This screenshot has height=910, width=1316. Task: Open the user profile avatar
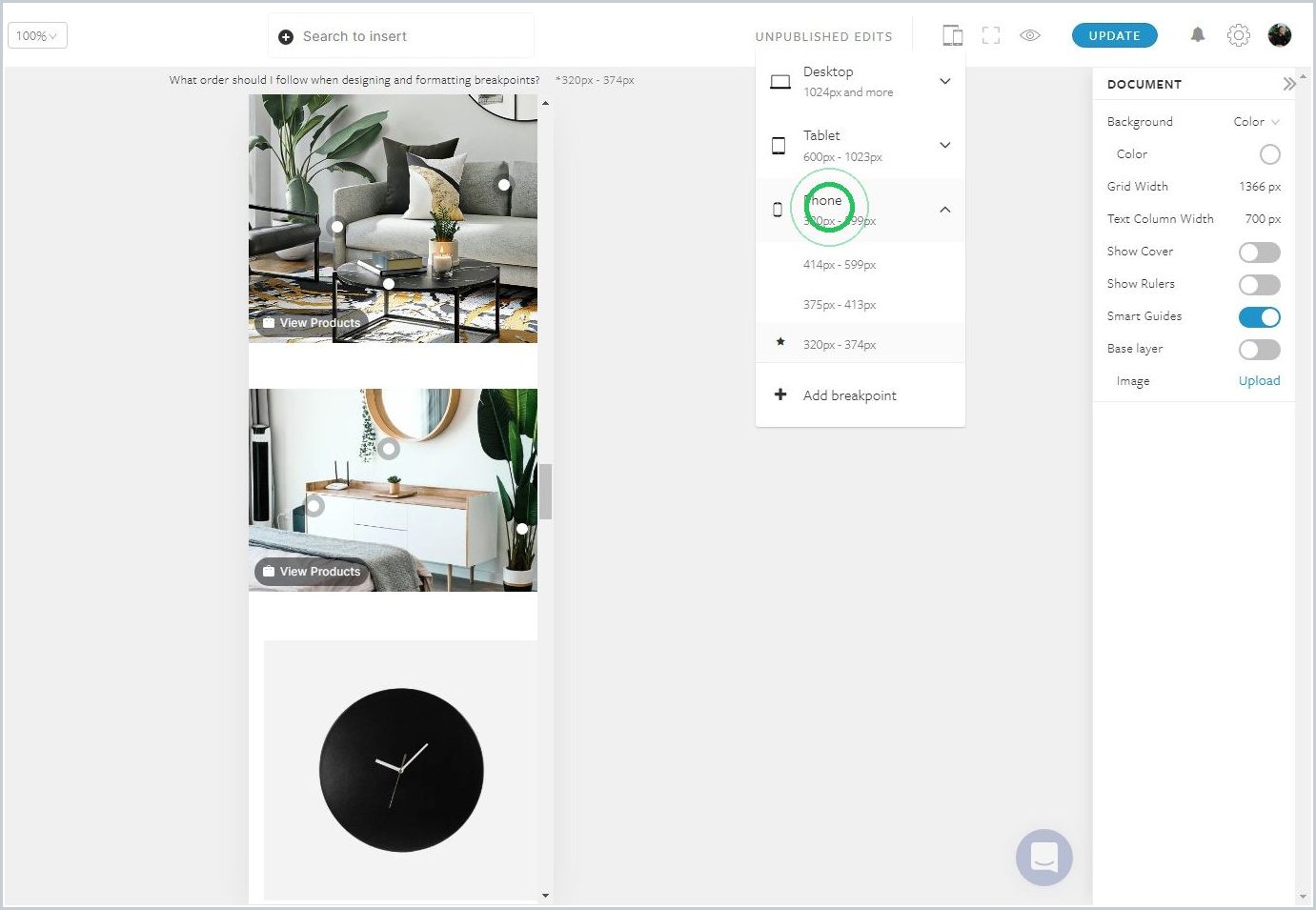(x=1280, y=35)
